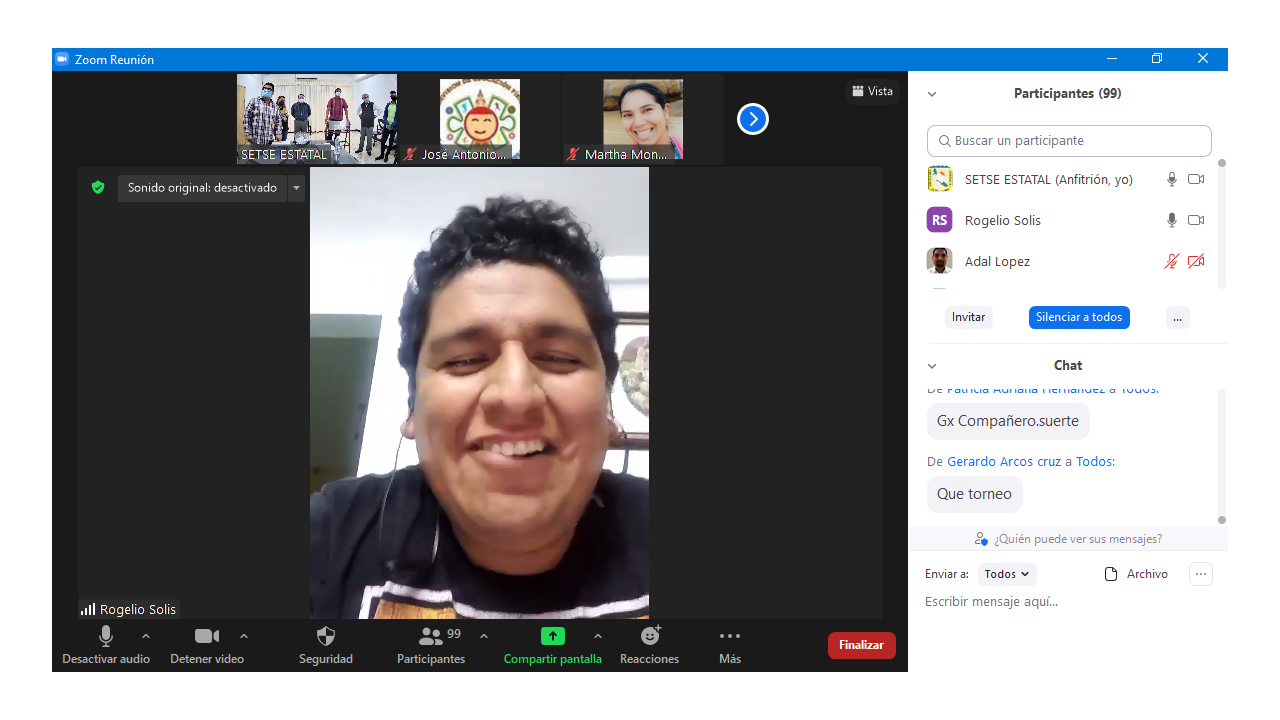The image size is (1280, 720).
Task: Show next video thumbnails with blue arrow
Action: pyautogui.click(x=753, y=119)
